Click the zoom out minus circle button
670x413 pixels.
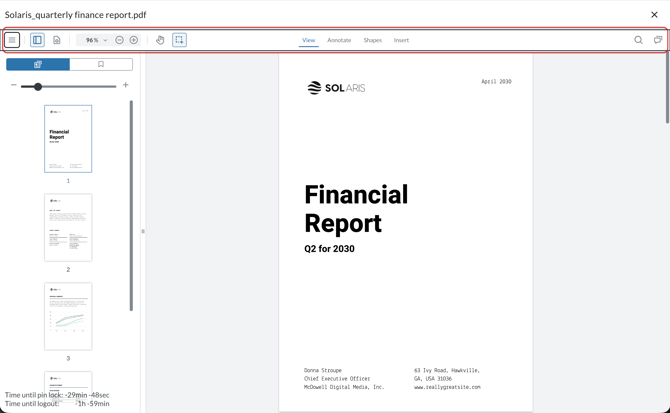pyautogui.click(x=120, y=40)
